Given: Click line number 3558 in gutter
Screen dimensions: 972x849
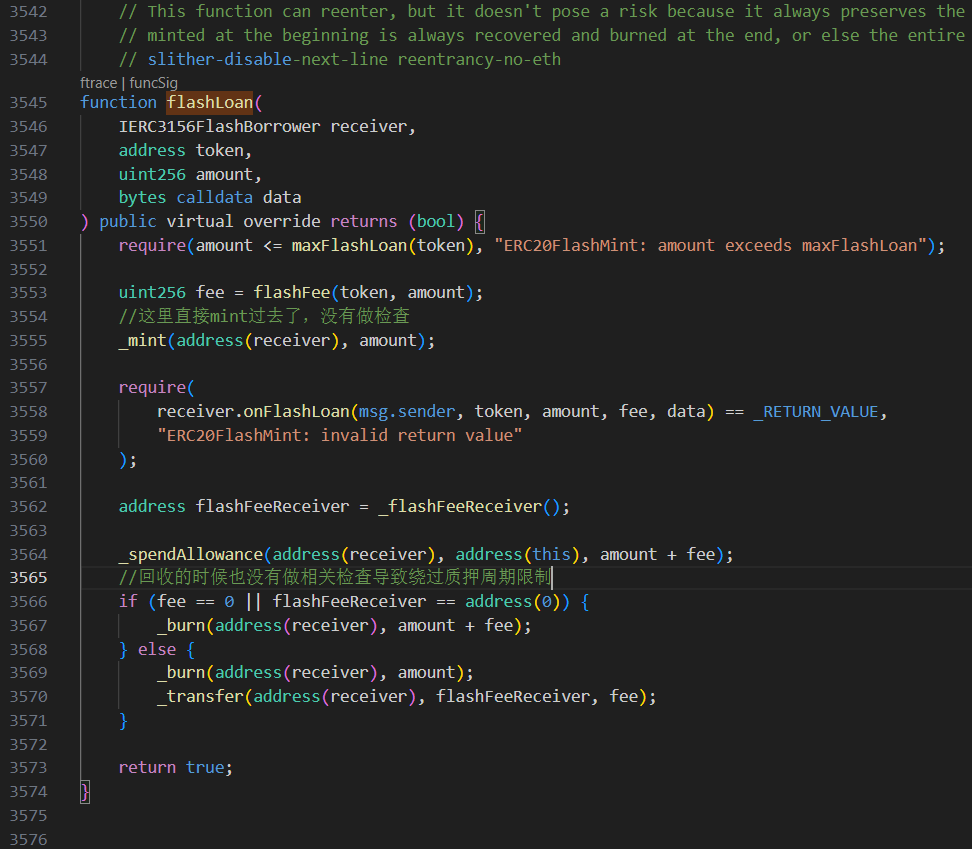Looking at the screenshot, I should (29, 412).
